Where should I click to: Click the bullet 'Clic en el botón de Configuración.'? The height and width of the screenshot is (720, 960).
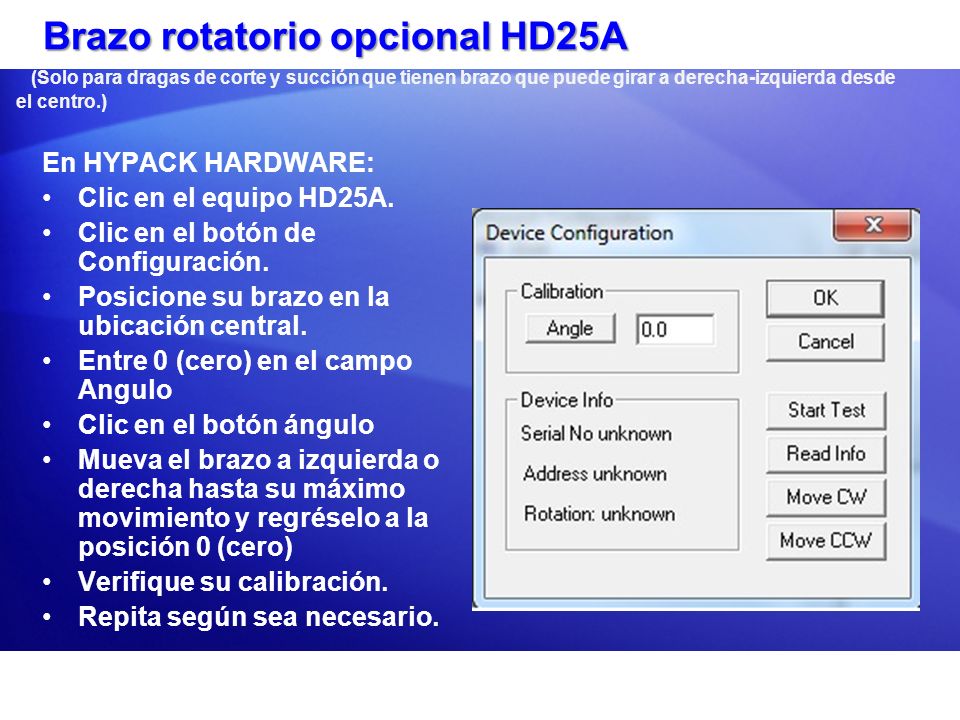pyautogui.click(x=197, y=247)
